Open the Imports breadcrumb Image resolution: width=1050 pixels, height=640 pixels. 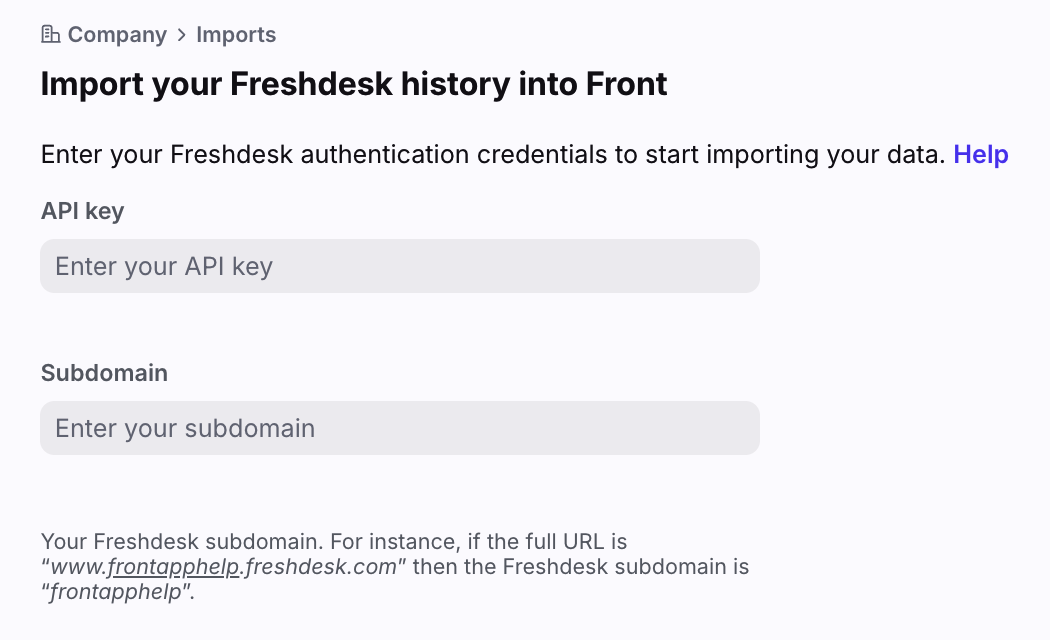coord(236,35)
